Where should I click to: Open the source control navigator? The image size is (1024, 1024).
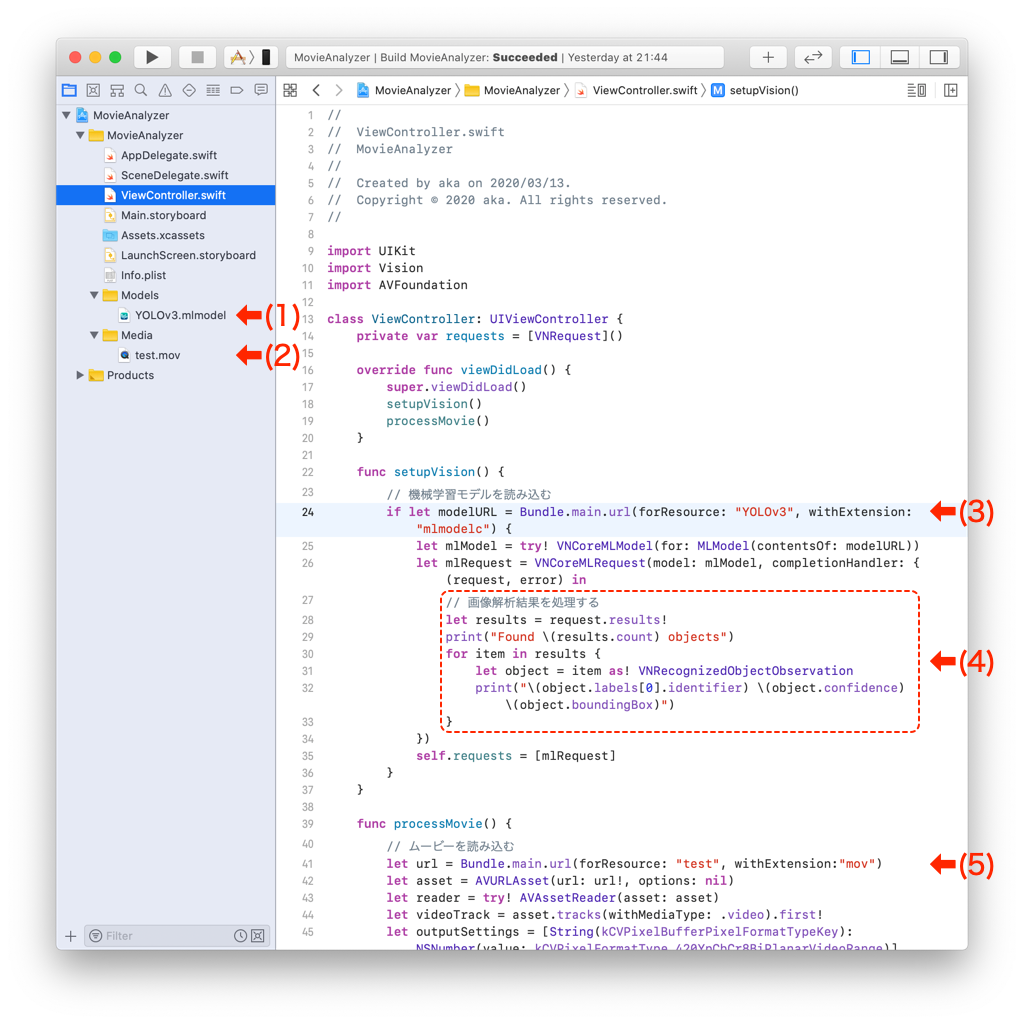93,91
